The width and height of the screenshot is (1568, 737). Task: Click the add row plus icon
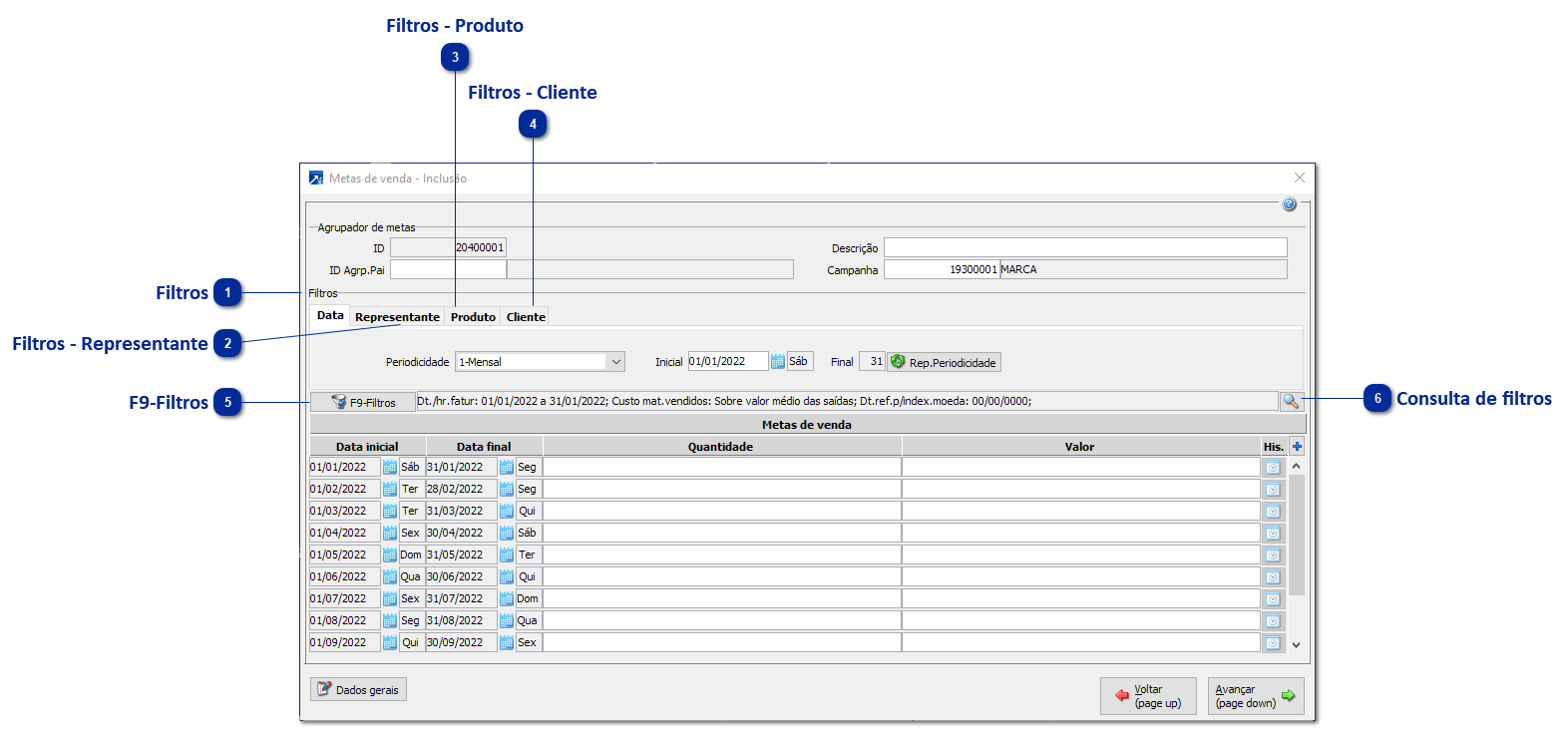coord(1297,447)
